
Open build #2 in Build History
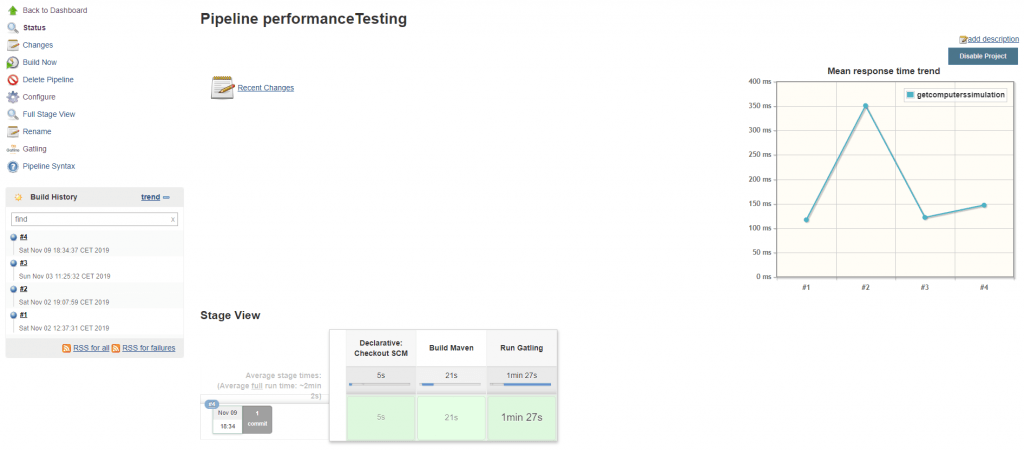(24, 289)
